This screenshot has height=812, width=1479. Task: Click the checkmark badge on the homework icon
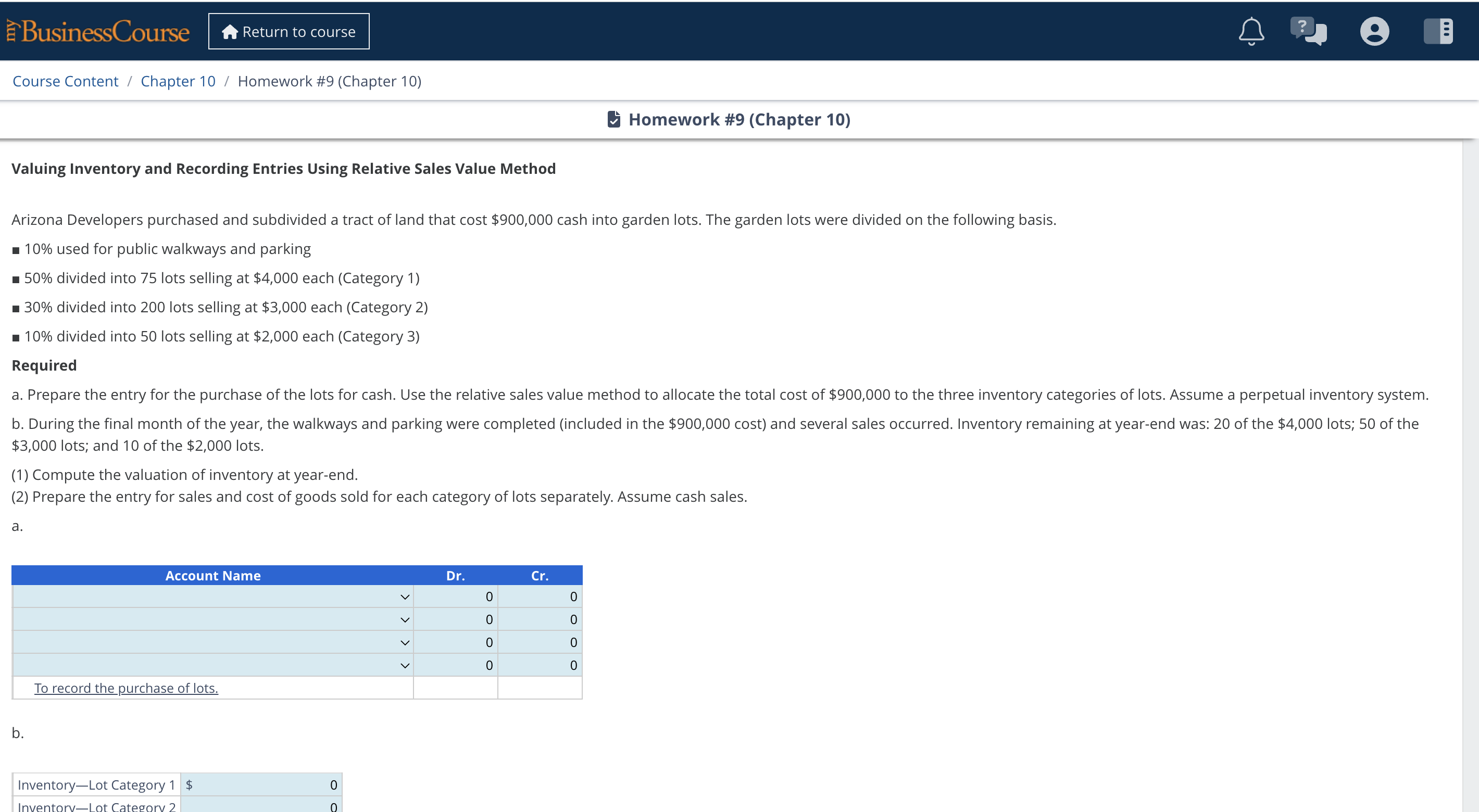(x=616, y=122)
